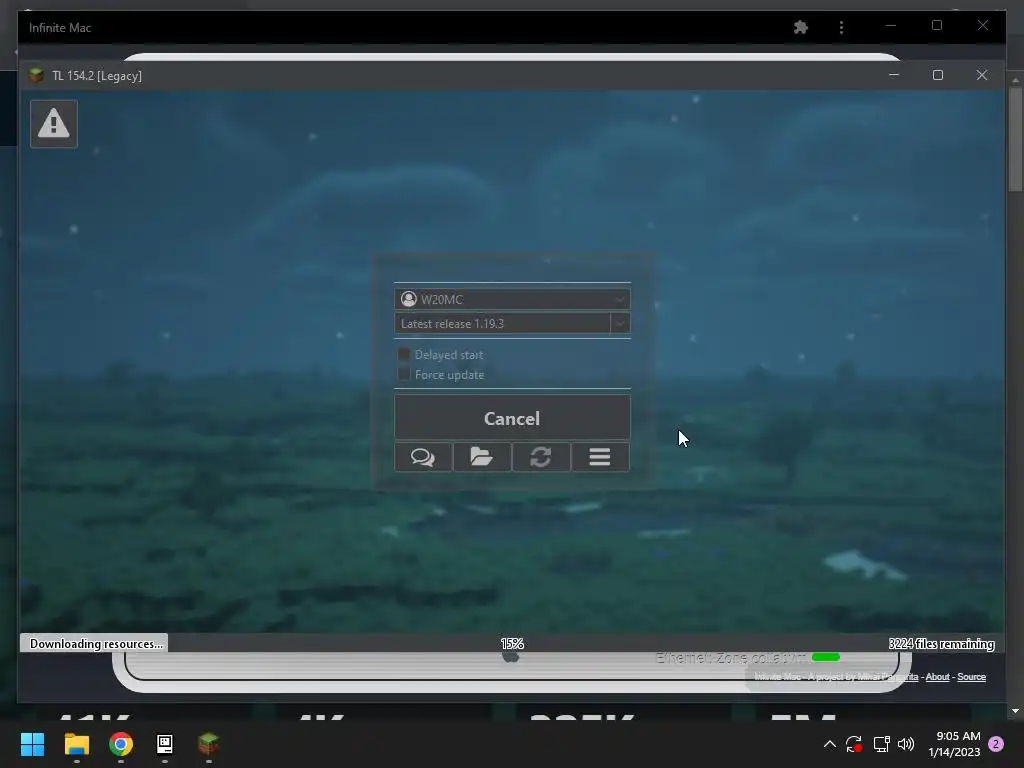
Task: Maximize the Infinite Mac window
Action: 937,25
